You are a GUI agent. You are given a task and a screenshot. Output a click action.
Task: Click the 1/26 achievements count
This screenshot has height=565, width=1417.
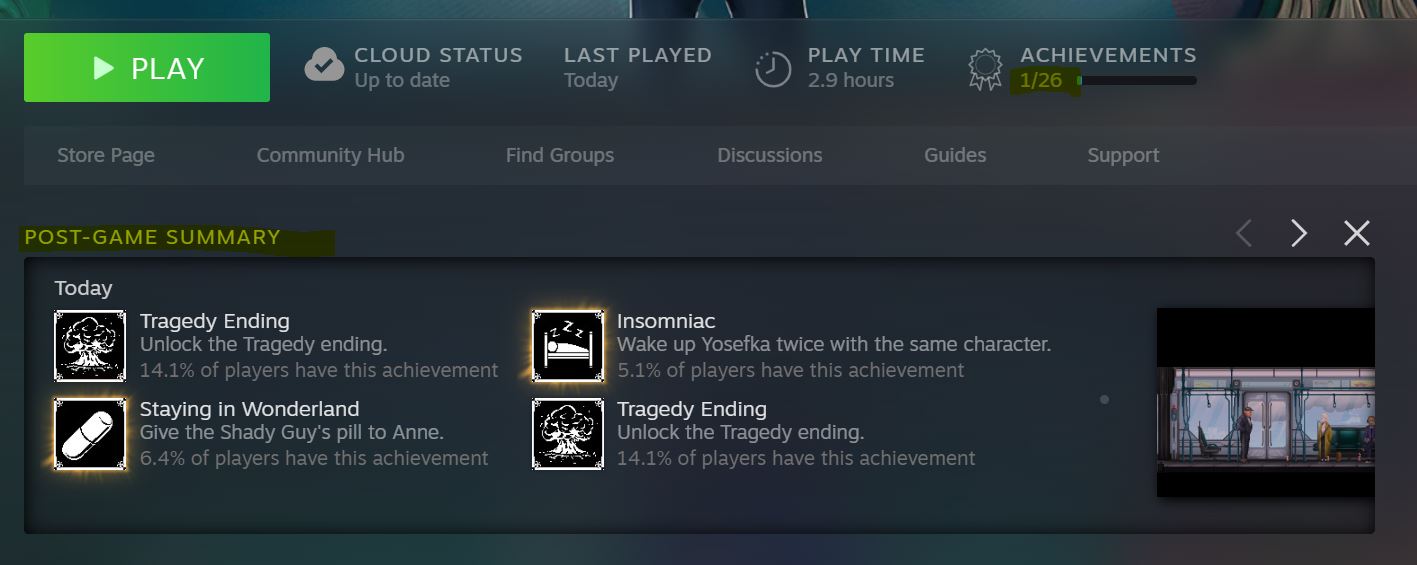tap(1041, 80)
